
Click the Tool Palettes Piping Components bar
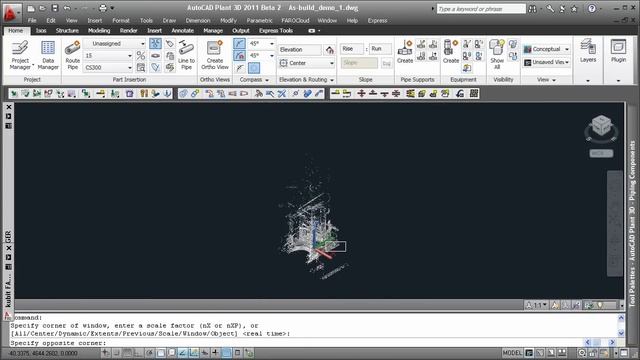click(x=632, y=224)
